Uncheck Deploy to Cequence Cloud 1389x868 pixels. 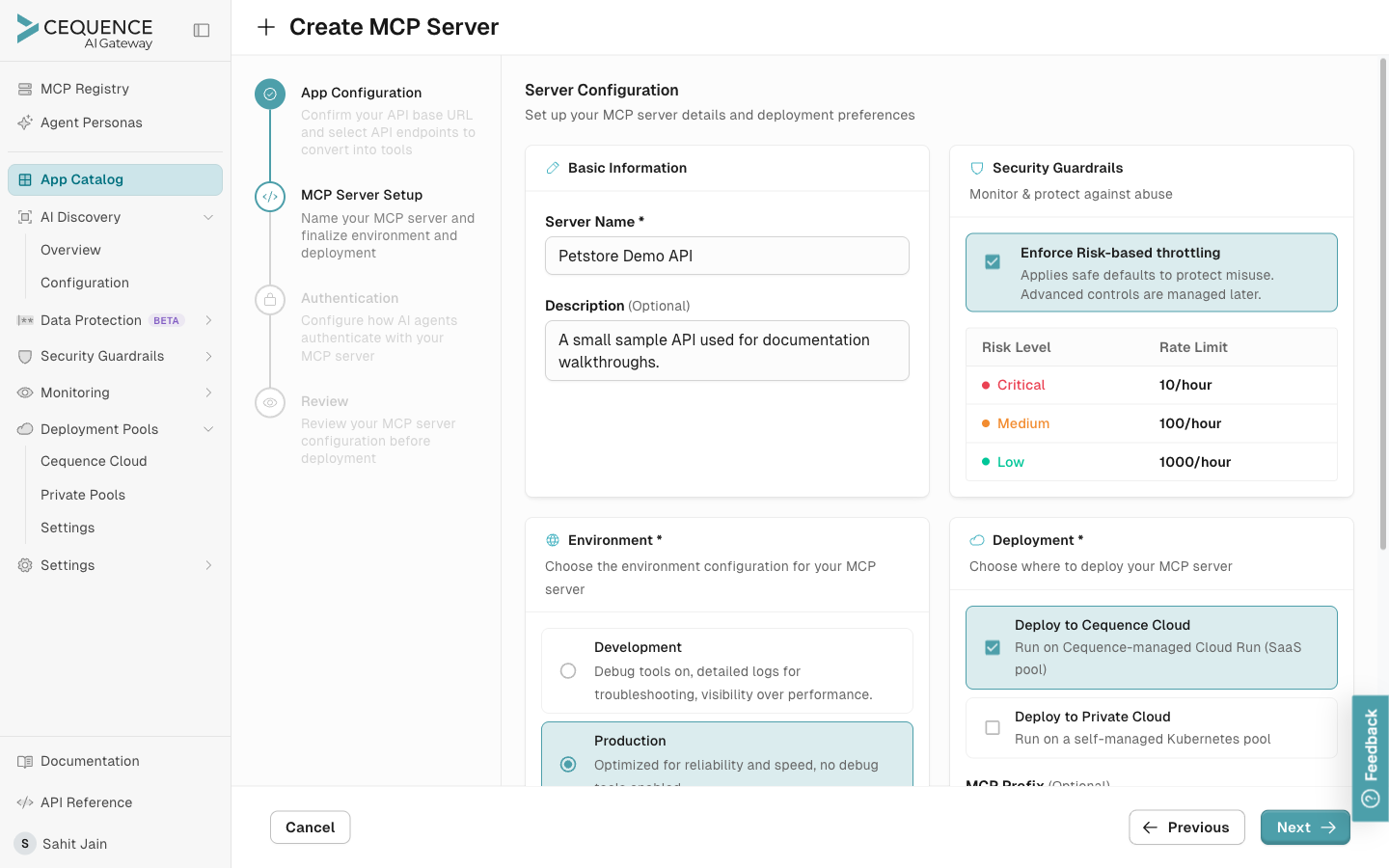click(x=993, y=647)
